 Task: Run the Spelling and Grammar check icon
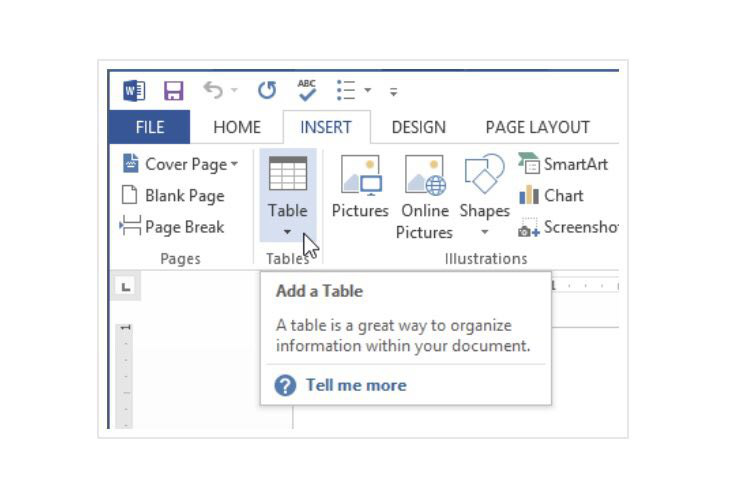tap(306, 91)
